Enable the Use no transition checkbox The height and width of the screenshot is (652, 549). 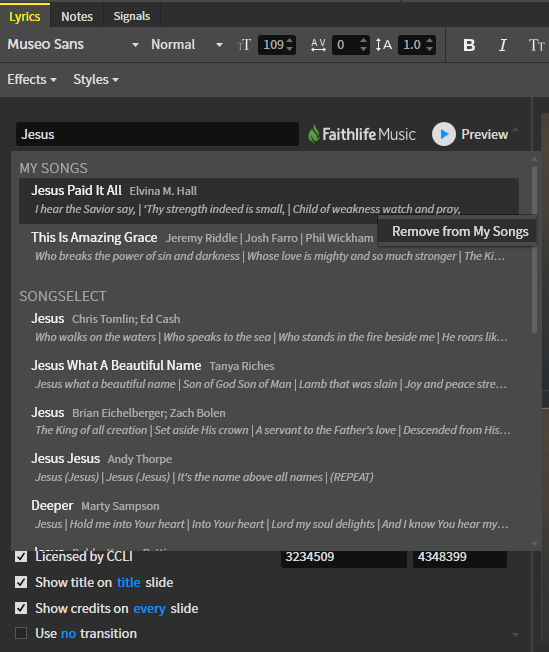coord(21,633)
